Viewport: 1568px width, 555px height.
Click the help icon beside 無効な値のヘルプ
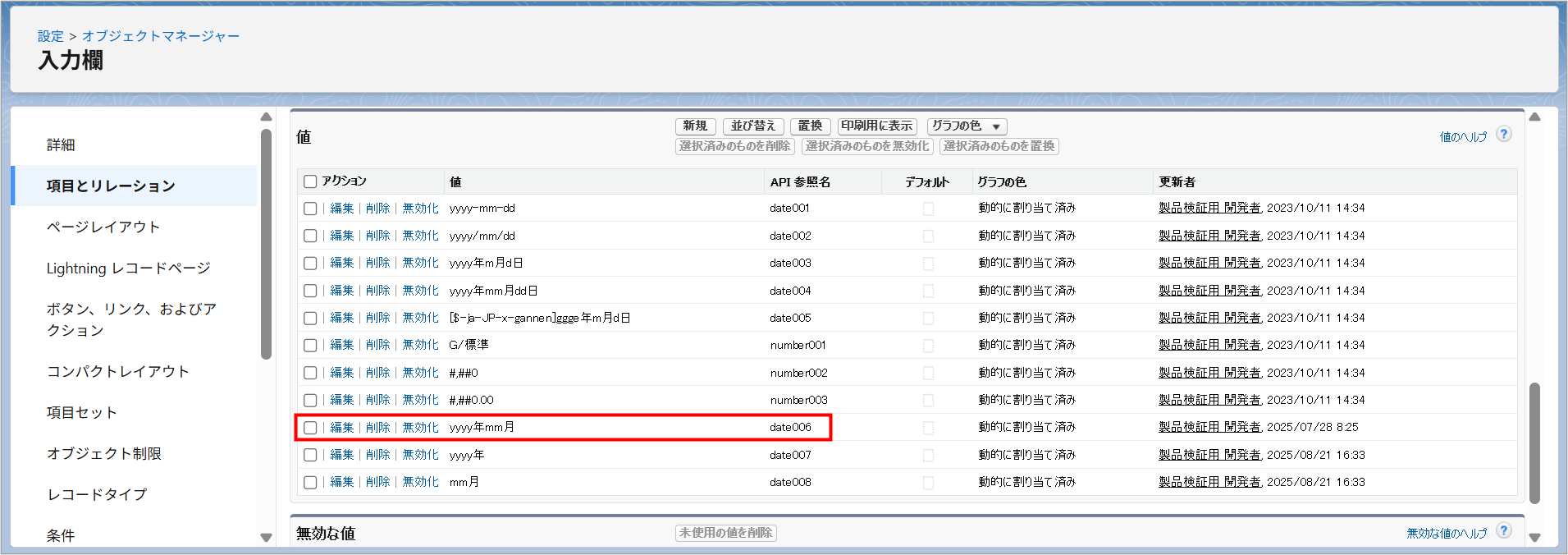[1503, 531]
